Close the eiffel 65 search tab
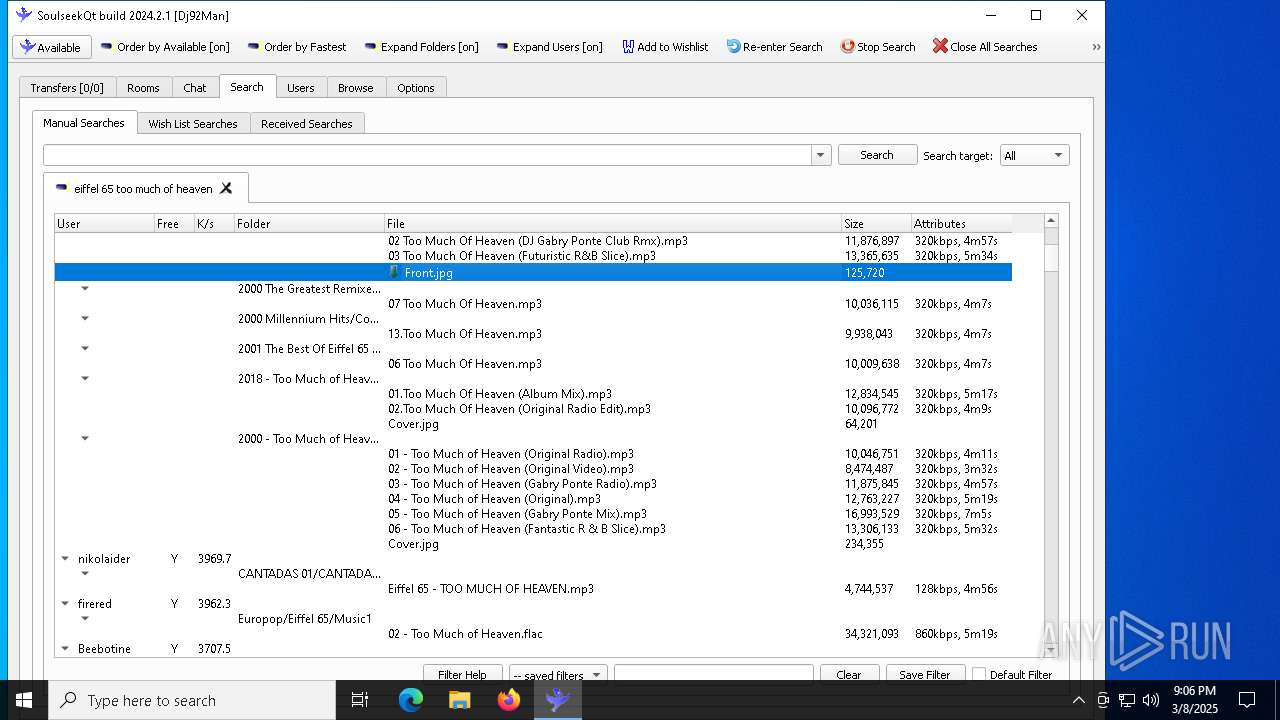This screenshot has width=1280, height=720. coord(226,188)
